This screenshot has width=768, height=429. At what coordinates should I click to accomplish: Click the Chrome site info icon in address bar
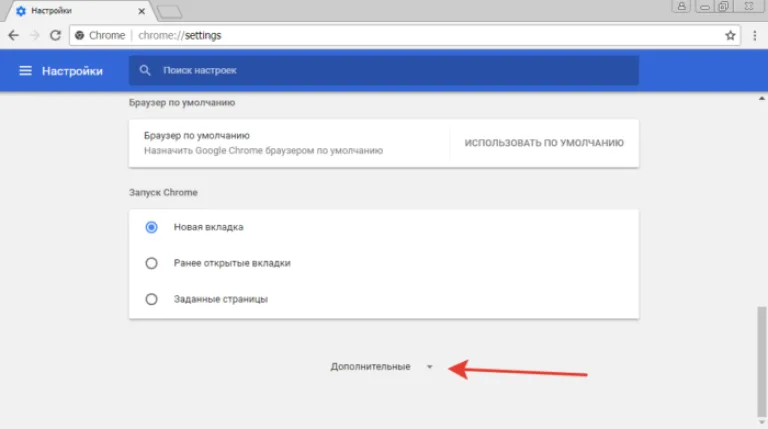pos(79,35)
